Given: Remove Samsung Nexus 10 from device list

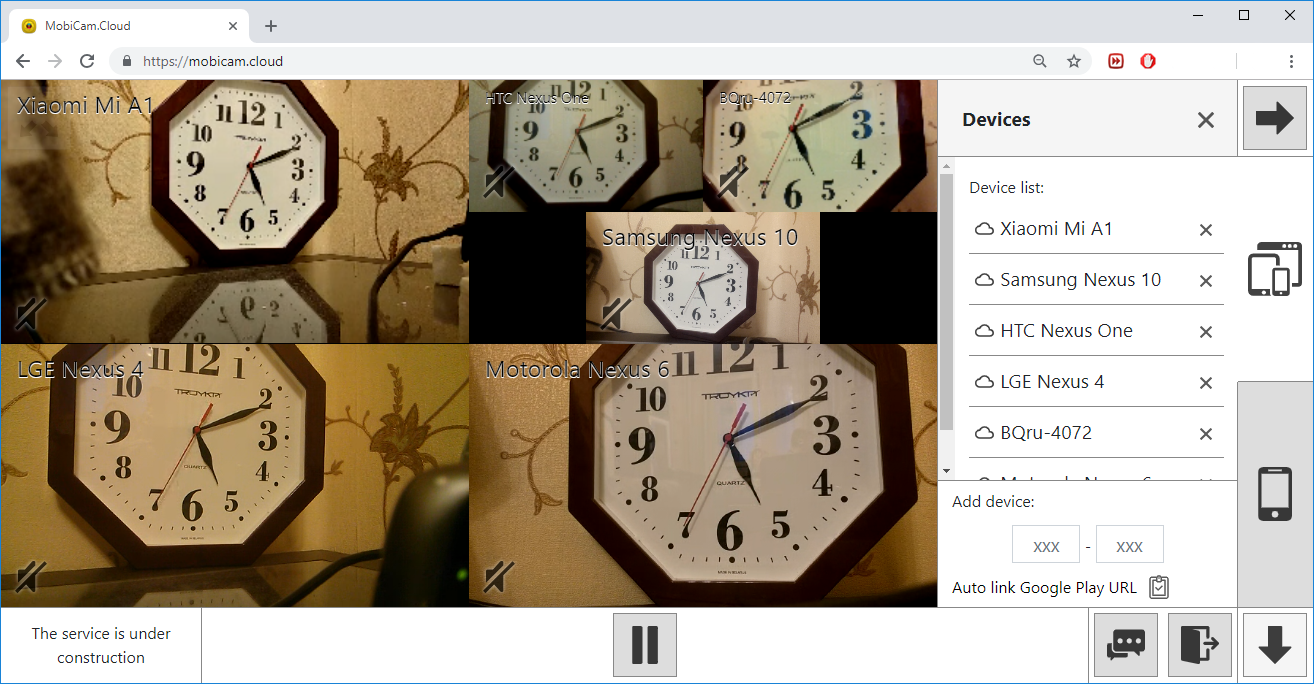Looking at the screenshot, I should [1206, 281].
